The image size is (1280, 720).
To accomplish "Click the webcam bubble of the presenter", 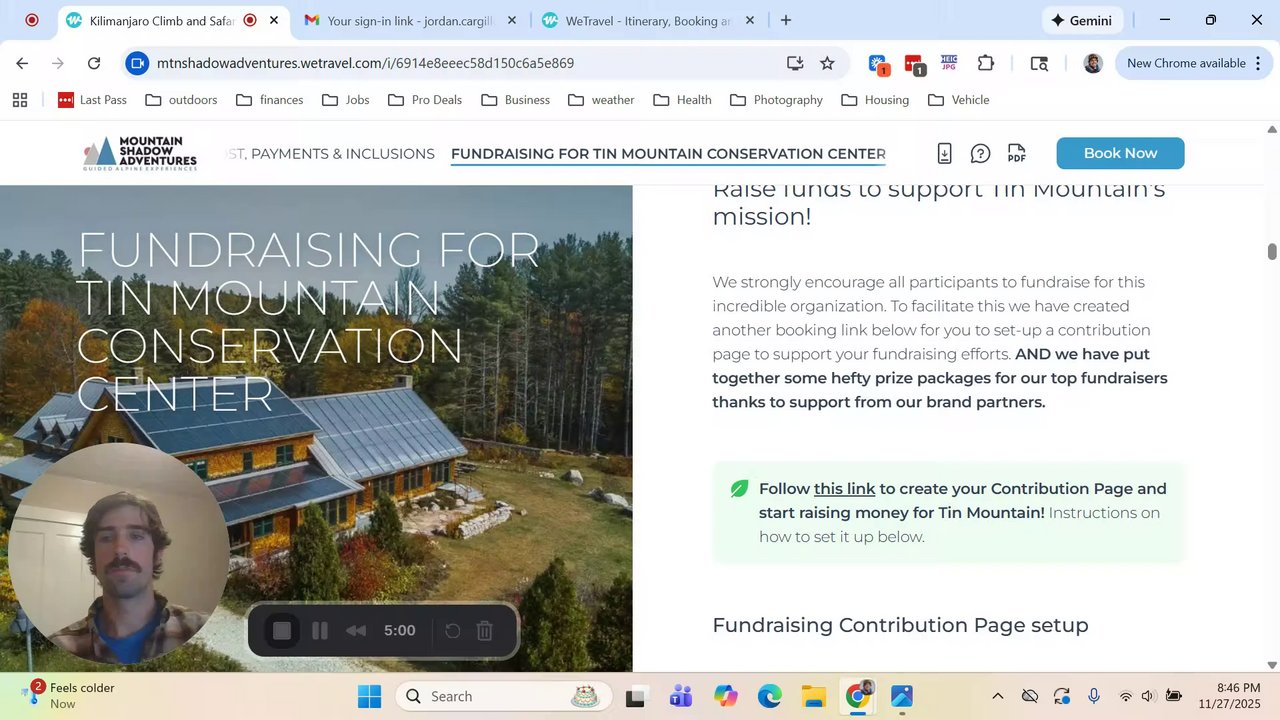I will 118,553.
